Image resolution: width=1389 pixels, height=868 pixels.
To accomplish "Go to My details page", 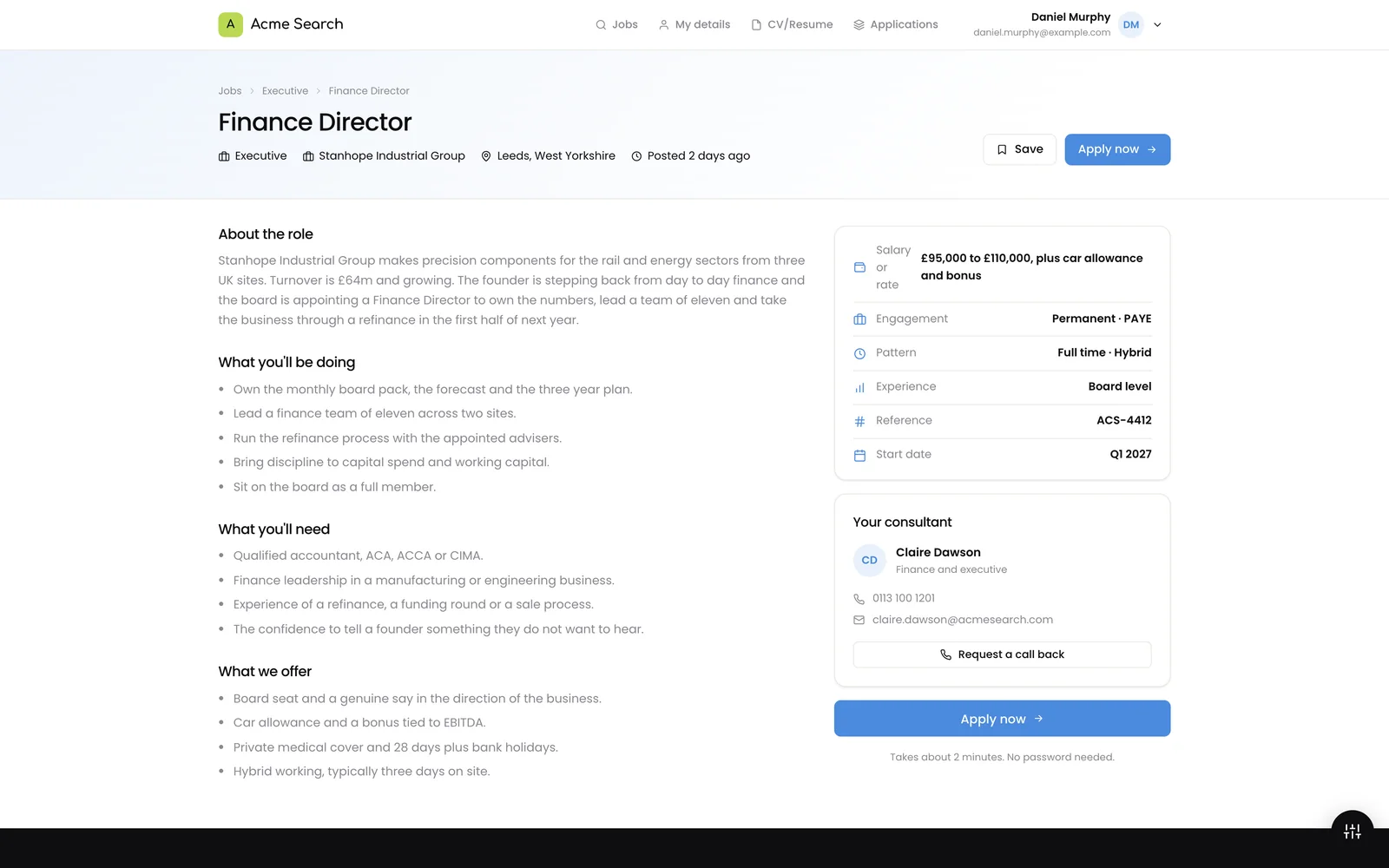I will (694, 24).
